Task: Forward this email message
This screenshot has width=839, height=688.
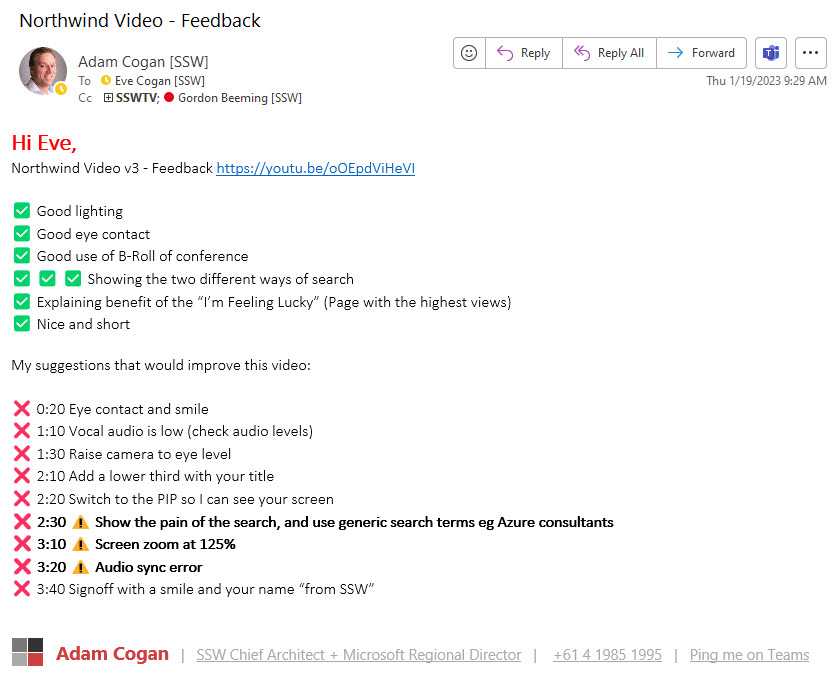Action: pos(701,53)
